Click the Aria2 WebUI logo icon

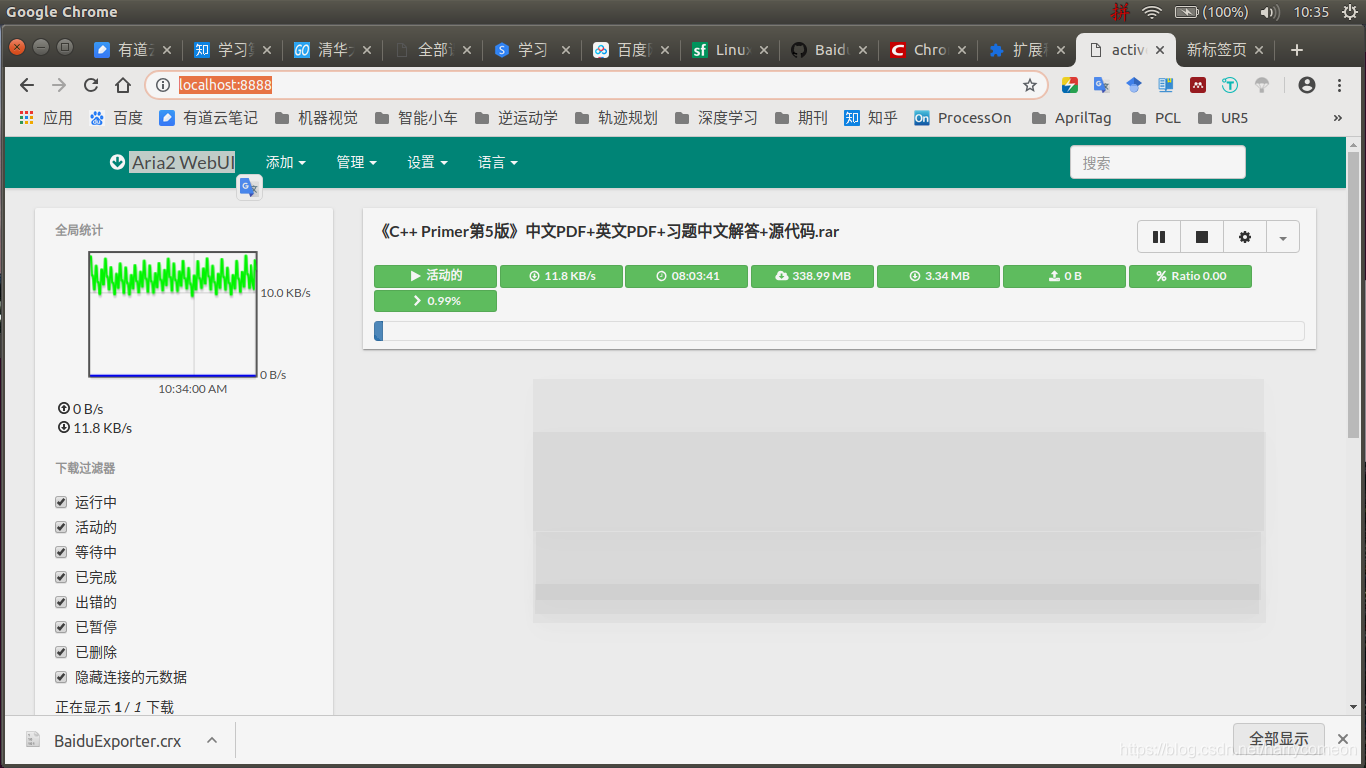[117, 161]
